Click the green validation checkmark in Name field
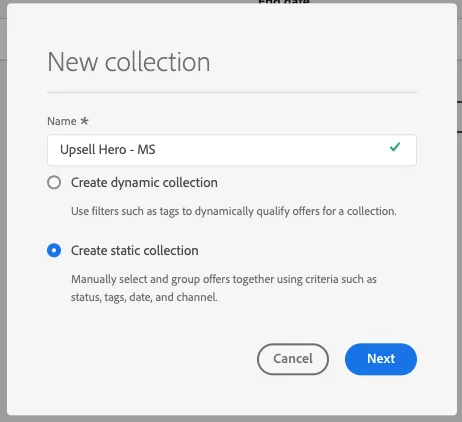Screen dimensions: 462x422 coord(395,147)
